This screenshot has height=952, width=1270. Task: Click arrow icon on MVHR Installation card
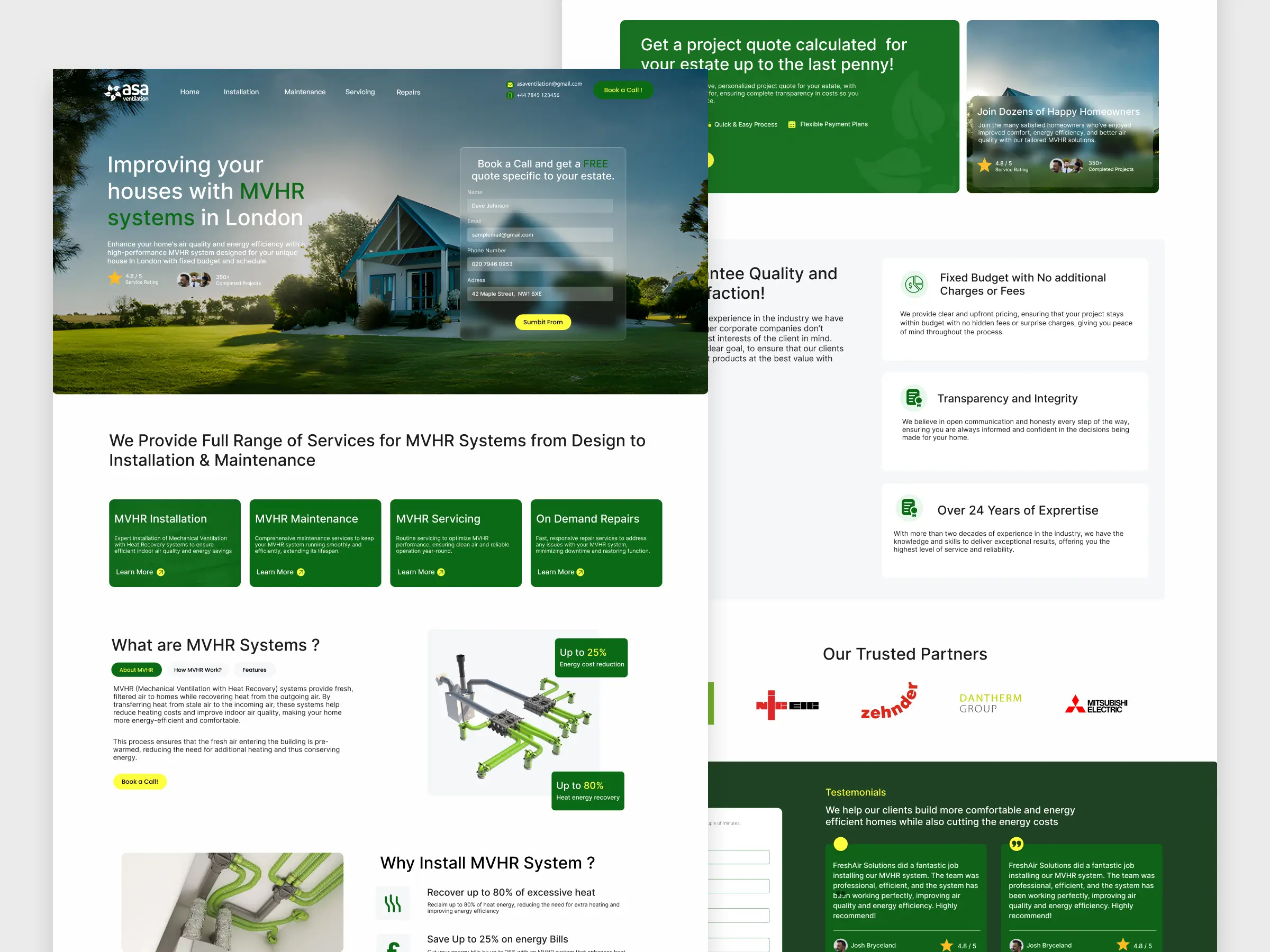pyautogui.click(x=161, y=572)
